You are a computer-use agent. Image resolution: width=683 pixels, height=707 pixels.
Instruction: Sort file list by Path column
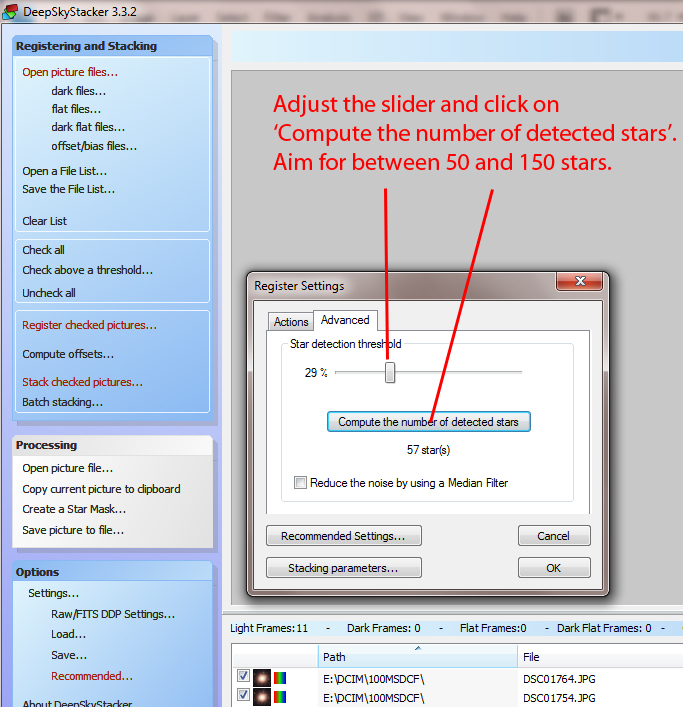point(417,656)
